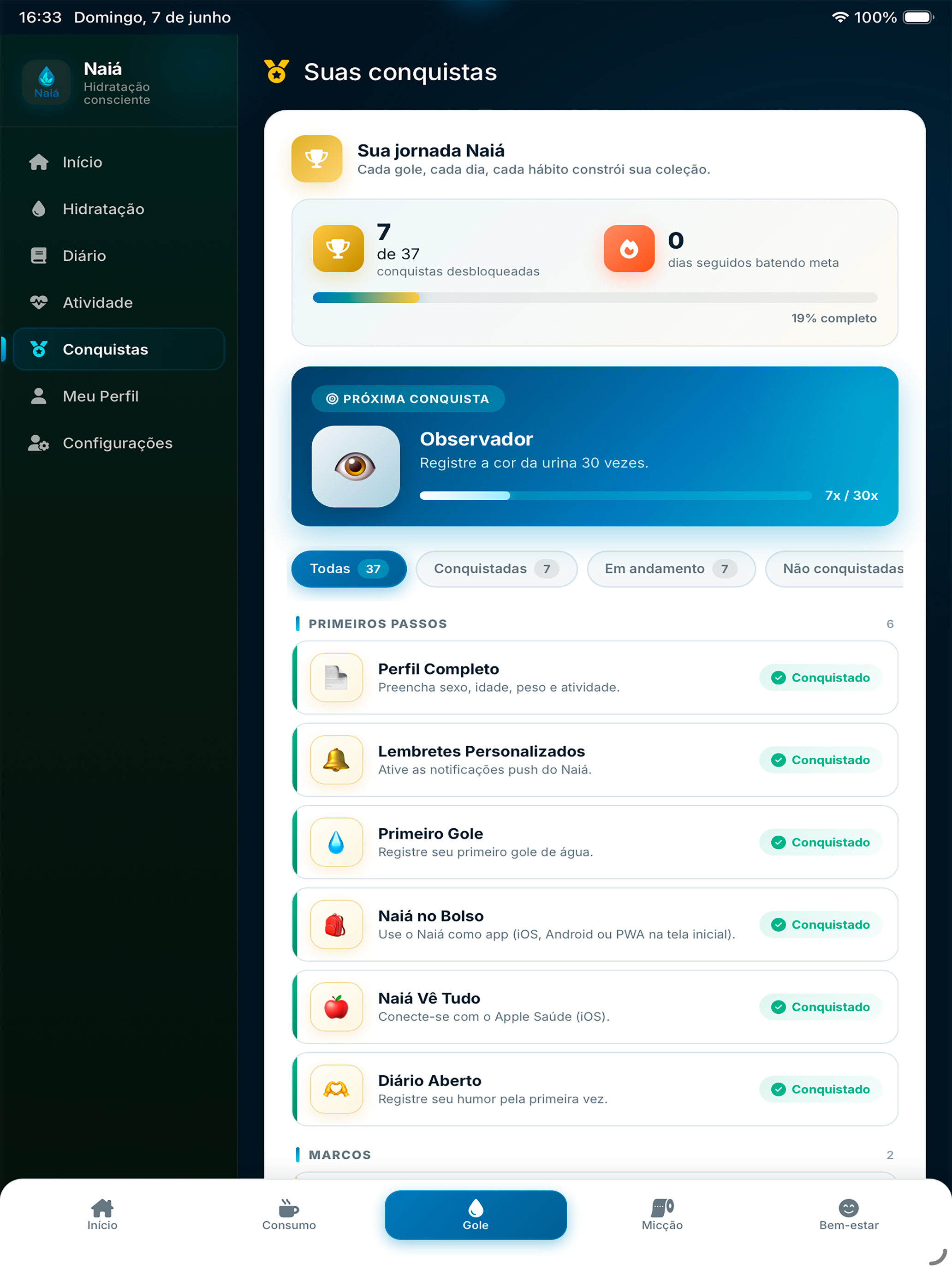Screen dimensions: 952x1270
Task: Click the Diário Aberto heart hands icon
Action: [x=336, y=1089]
